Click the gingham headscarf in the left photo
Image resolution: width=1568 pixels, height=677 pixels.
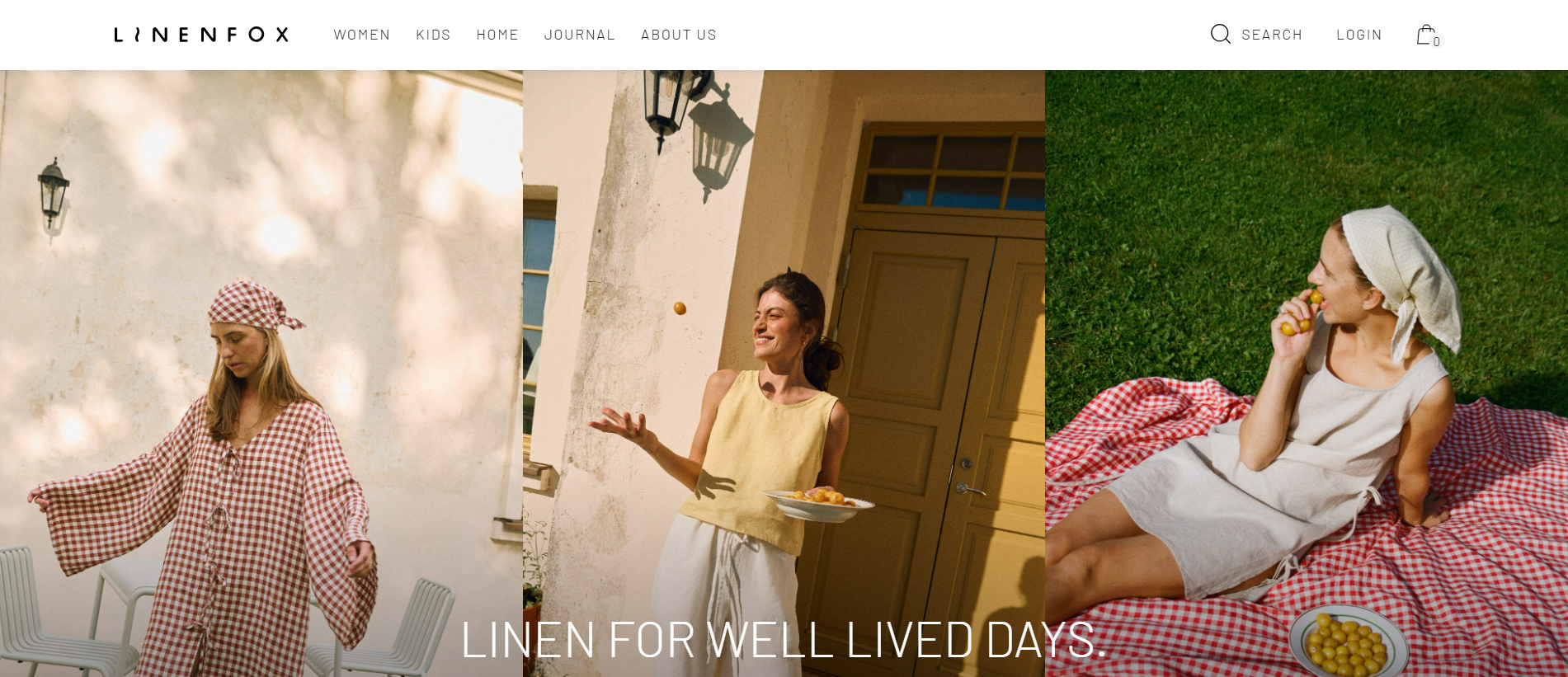click(x=252, y=303)
